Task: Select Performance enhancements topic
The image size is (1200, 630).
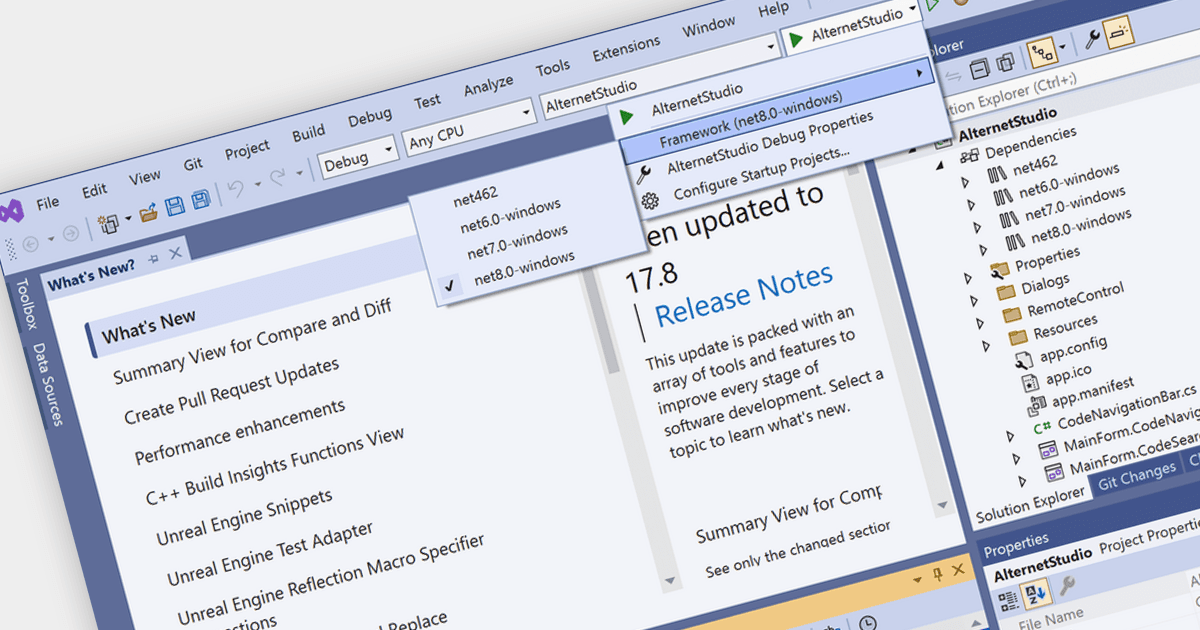Action: (240, 432)
